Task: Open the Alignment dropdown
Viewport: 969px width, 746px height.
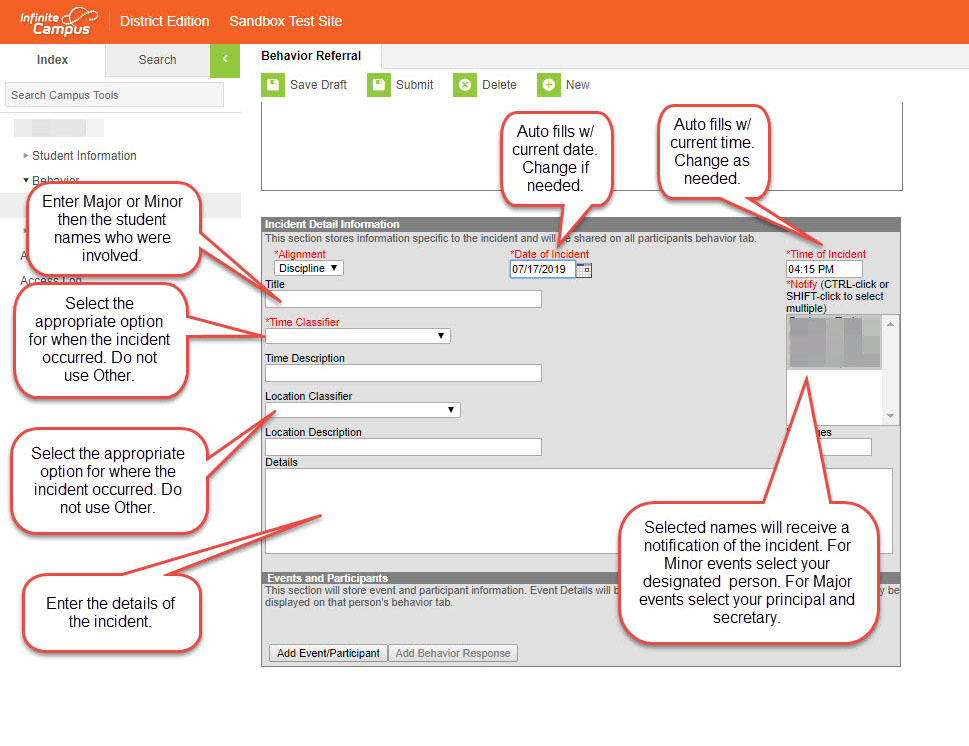Action: pos(309,268)
